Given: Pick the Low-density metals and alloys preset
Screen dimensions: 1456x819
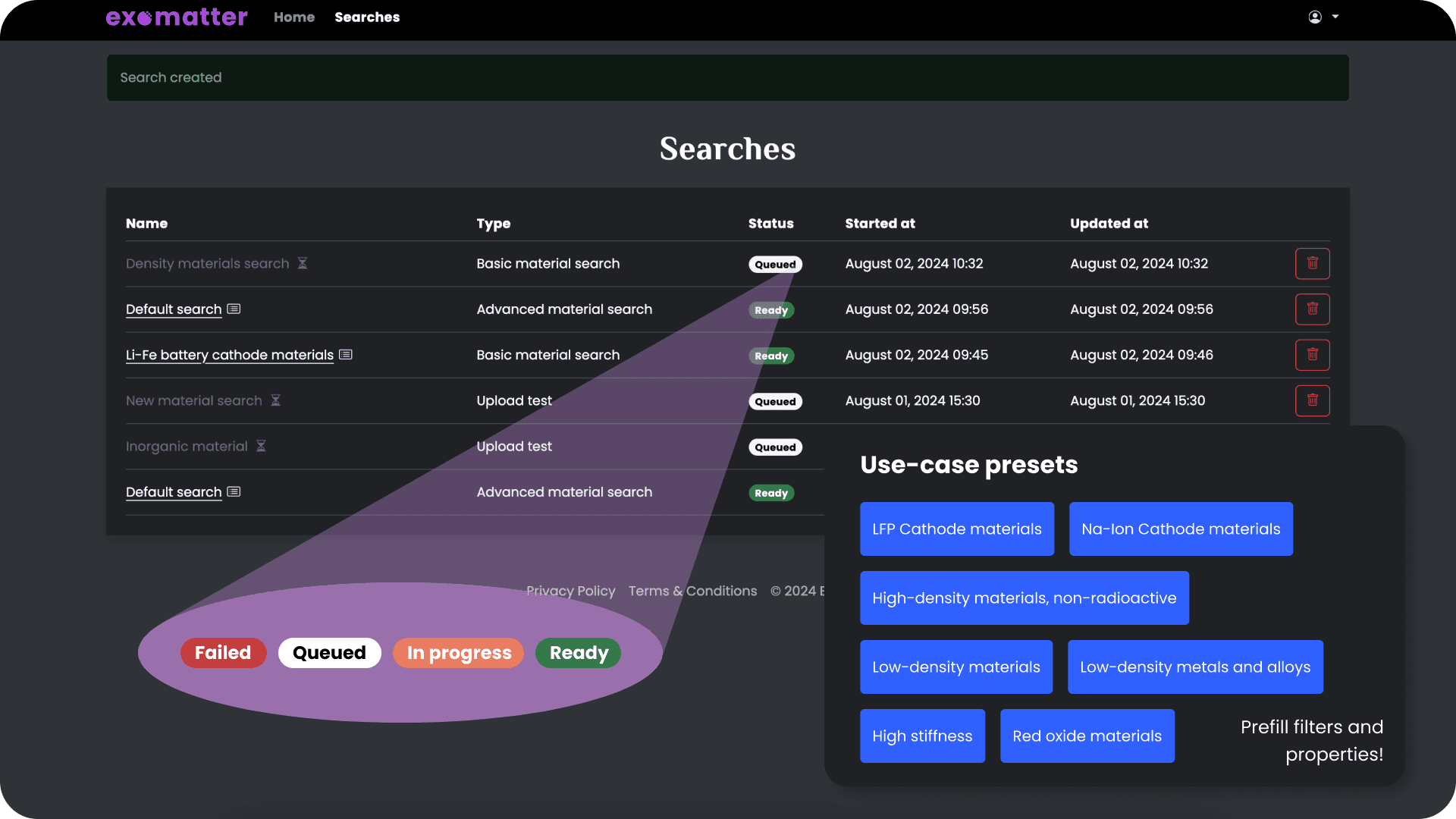Looking at the screenshot, I should (1194, 667).
